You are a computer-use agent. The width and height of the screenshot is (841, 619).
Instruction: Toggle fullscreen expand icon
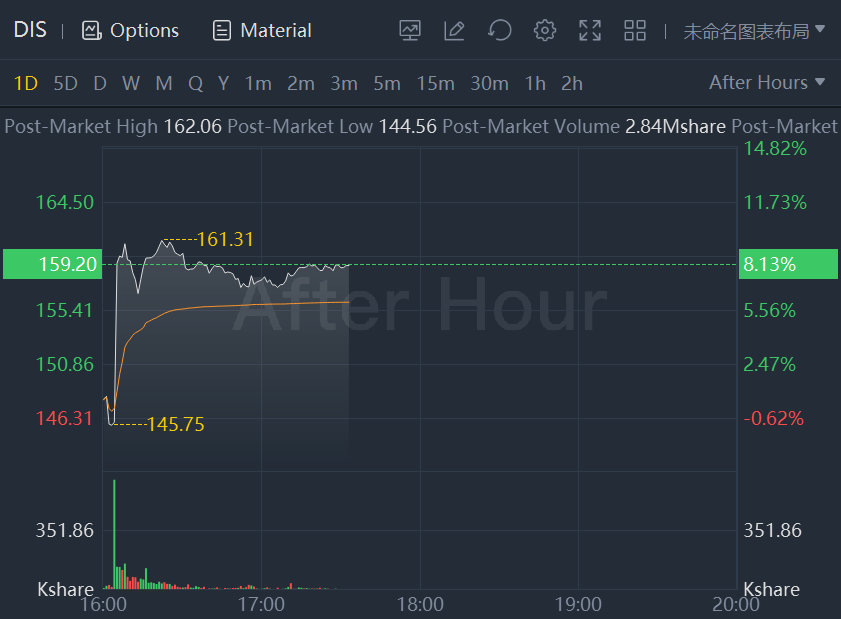590,31
